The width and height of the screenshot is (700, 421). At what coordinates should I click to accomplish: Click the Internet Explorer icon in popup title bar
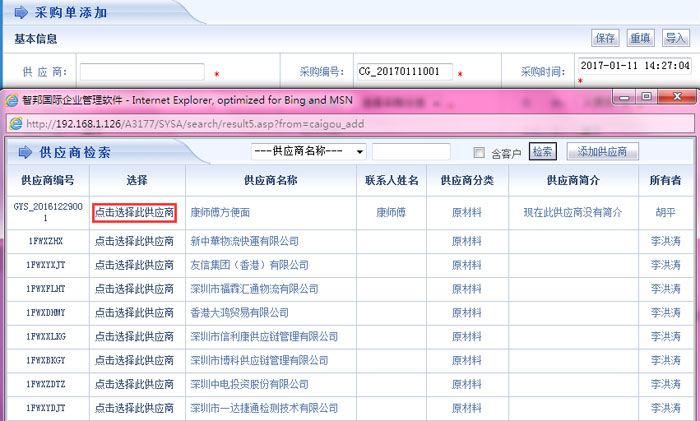pyautogui.click(x=12, y=100)
